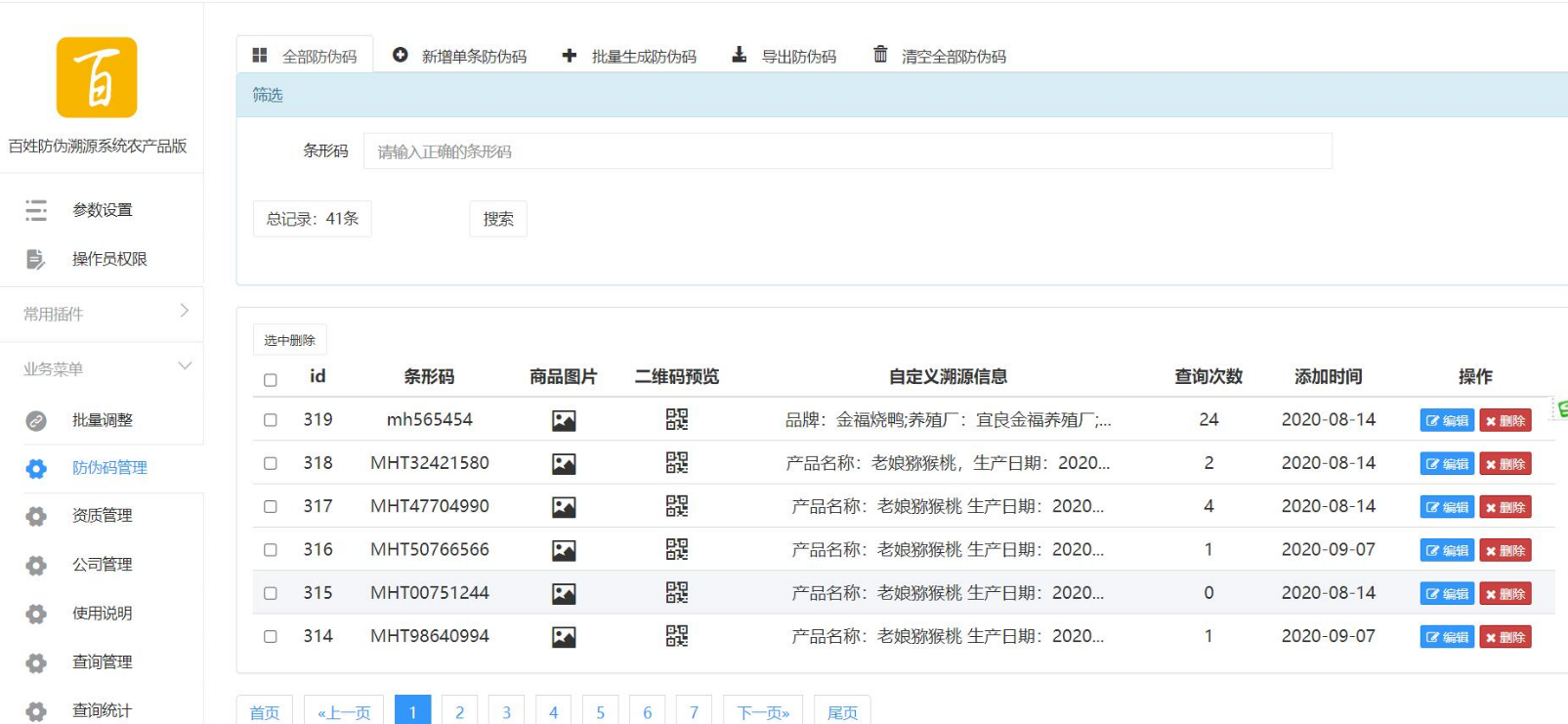Image resolution: width=1568 pixels, height=724 pixels.
Task: Click 删除 for row id 314
Action: point(1505,637)
